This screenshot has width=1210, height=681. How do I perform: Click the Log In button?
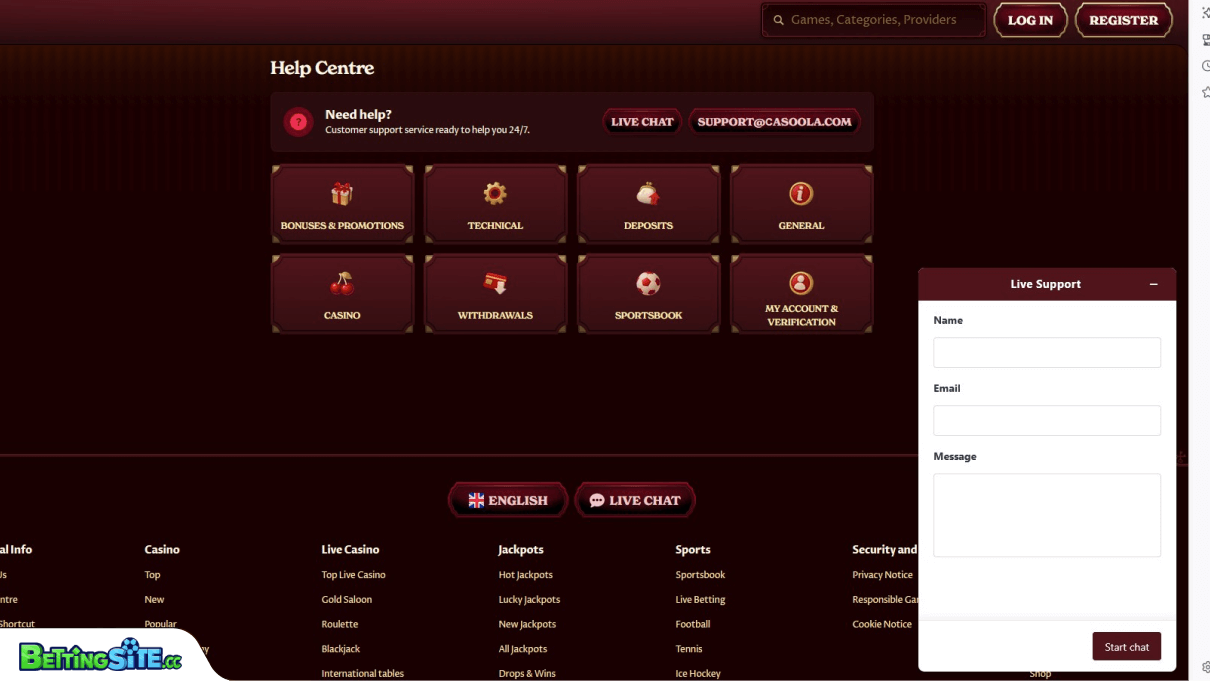click(1030, 20)
